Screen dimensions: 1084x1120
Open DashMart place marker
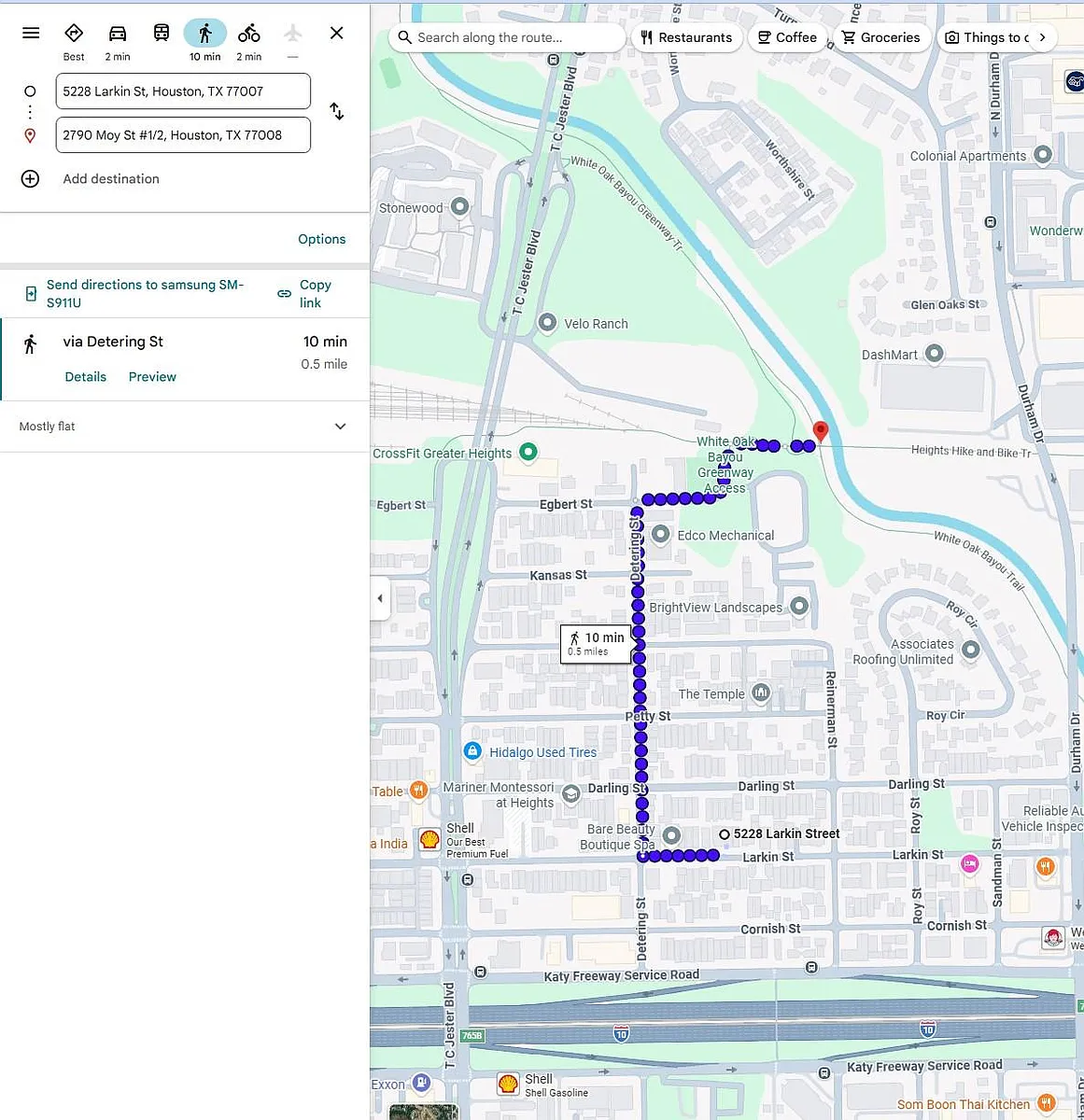tap(934, 354)
